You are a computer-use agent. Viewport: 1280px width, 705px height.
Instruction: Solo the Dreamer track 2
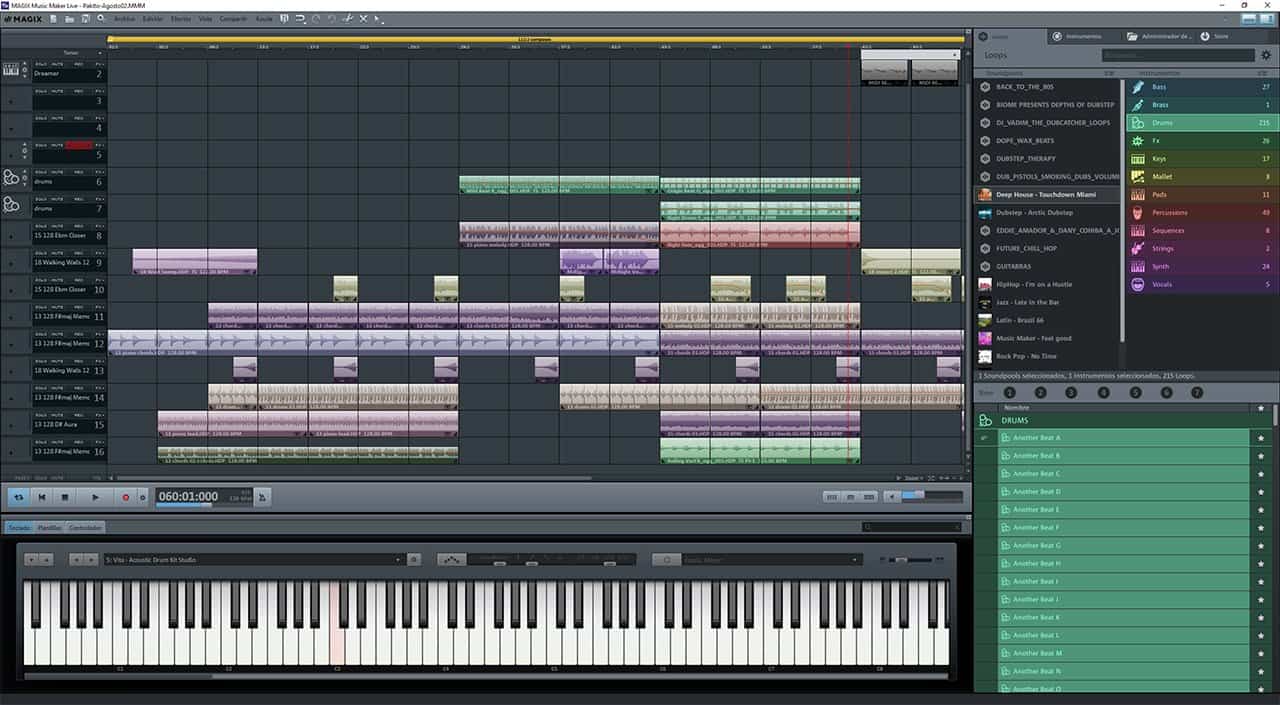[41, 64]
